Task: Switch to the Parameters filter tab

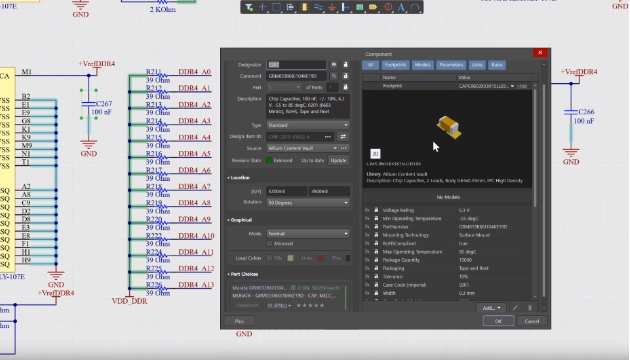Action: click(451, 65)
